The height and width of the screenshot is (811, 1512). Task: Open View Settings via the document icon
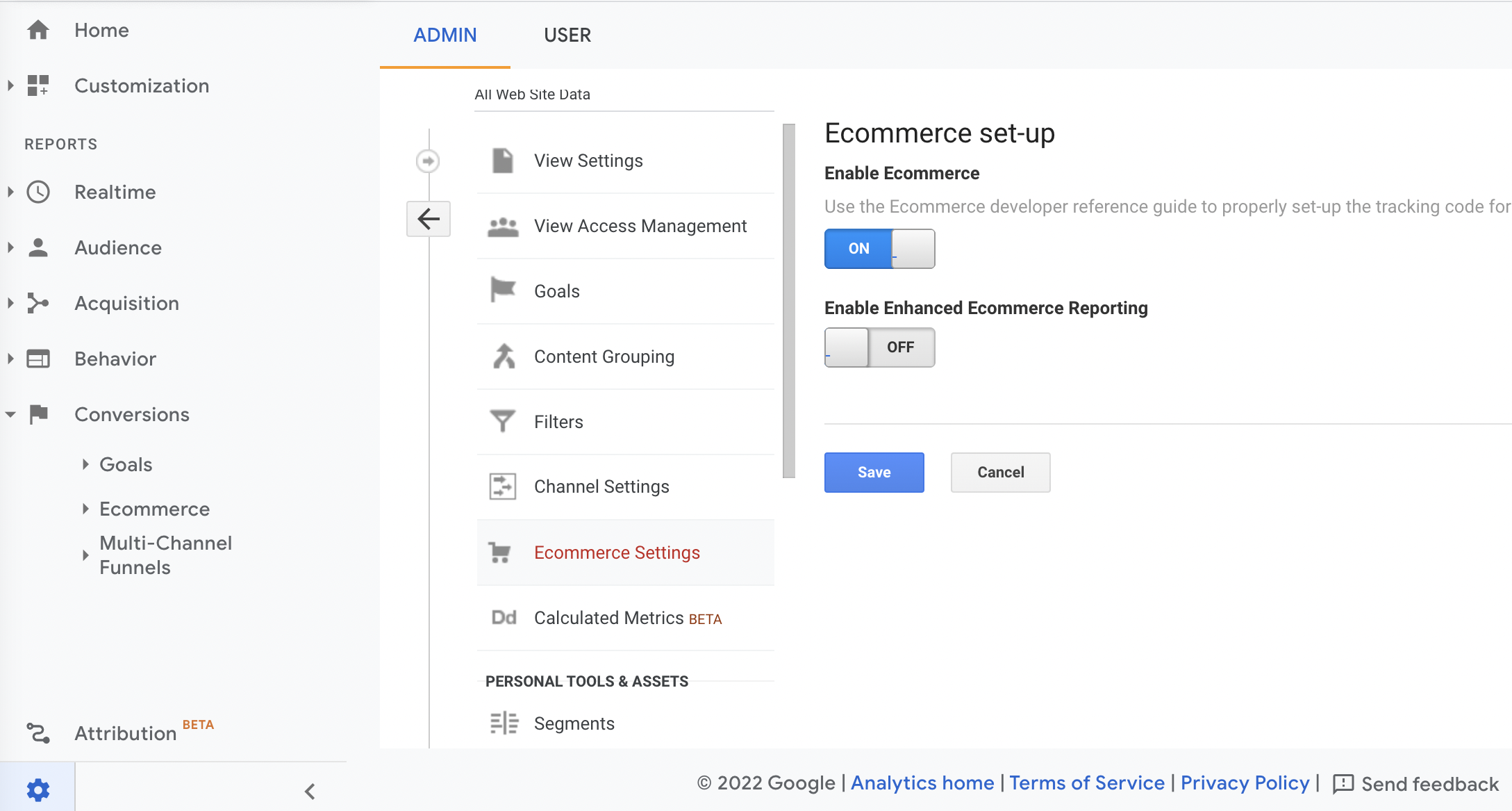503,160
